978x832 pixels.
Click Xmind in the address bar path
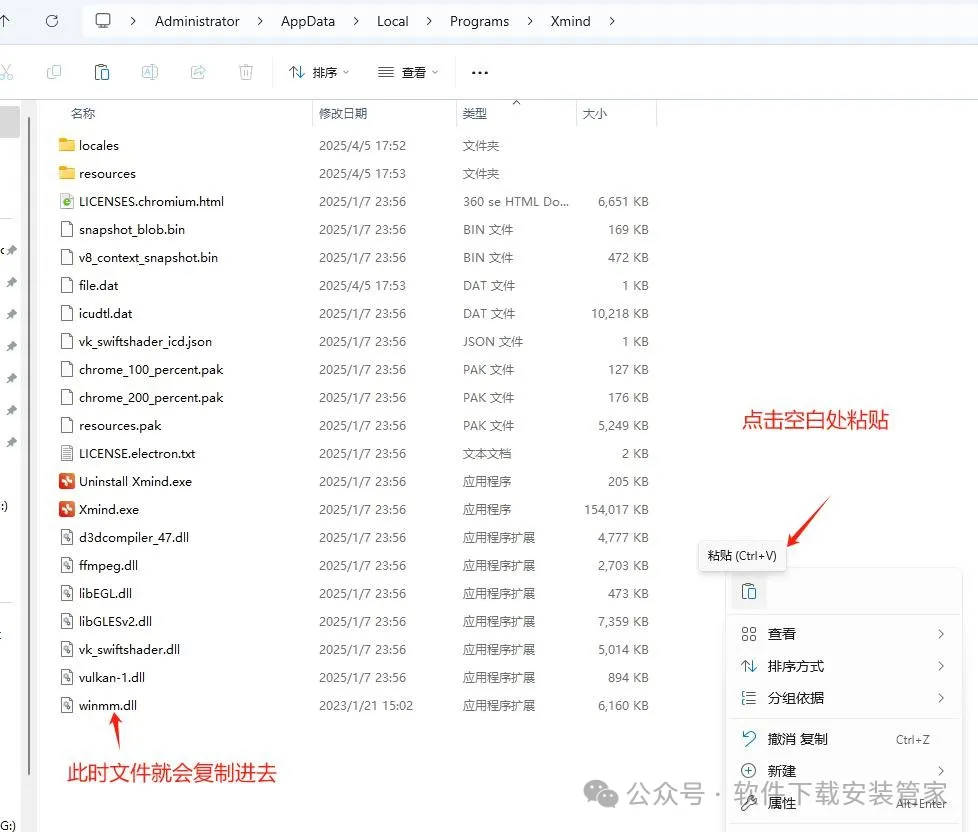point(570,21)
